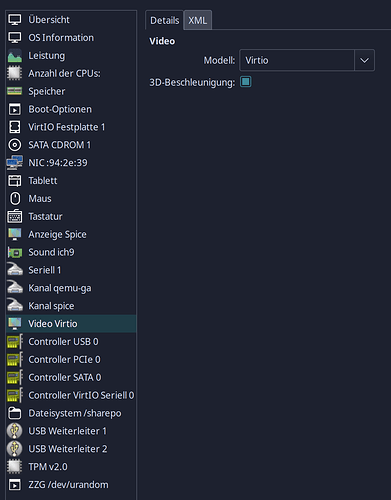Switch to the XML tab
This screenshot has width=391, height=500.
[x=198, y=20]
